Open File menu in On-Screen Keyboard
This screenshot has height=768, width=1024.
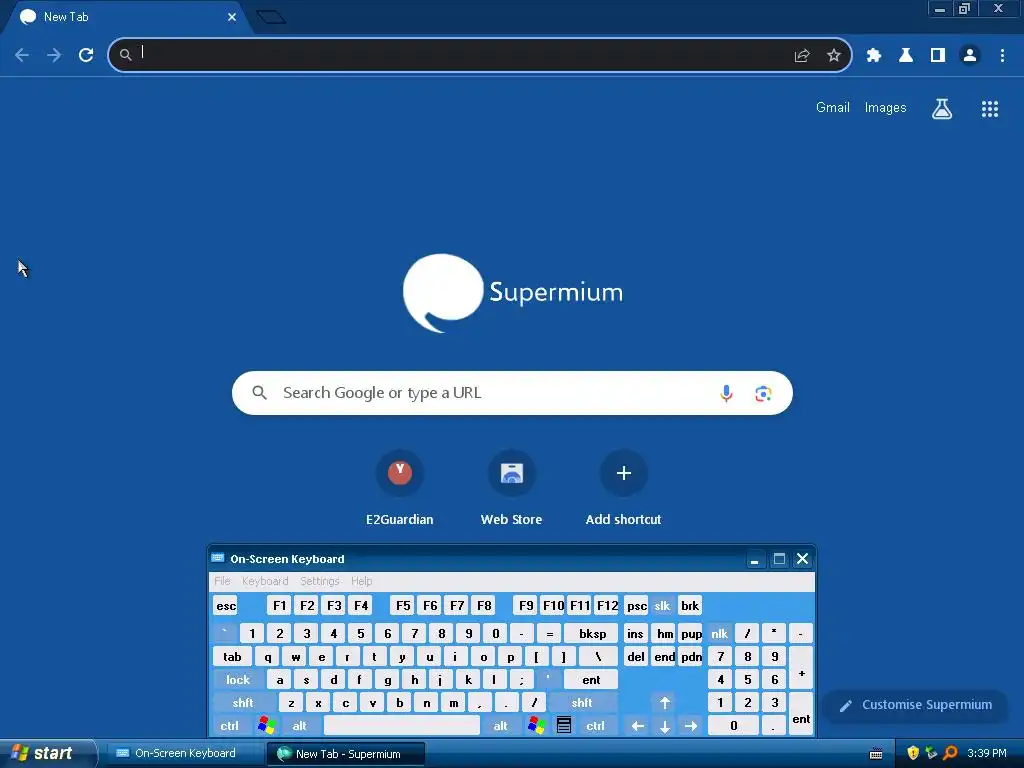[x=222, y=581]
